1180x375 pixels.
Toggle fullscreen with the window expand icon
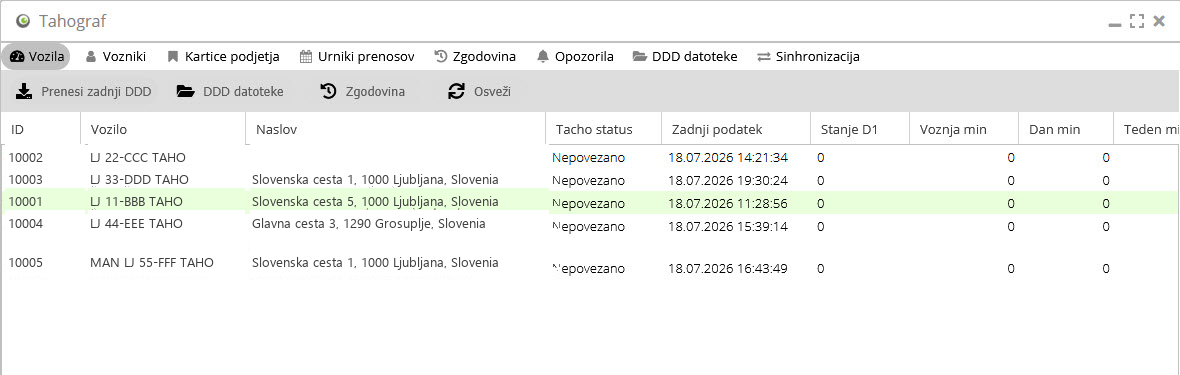(1137, 21)
